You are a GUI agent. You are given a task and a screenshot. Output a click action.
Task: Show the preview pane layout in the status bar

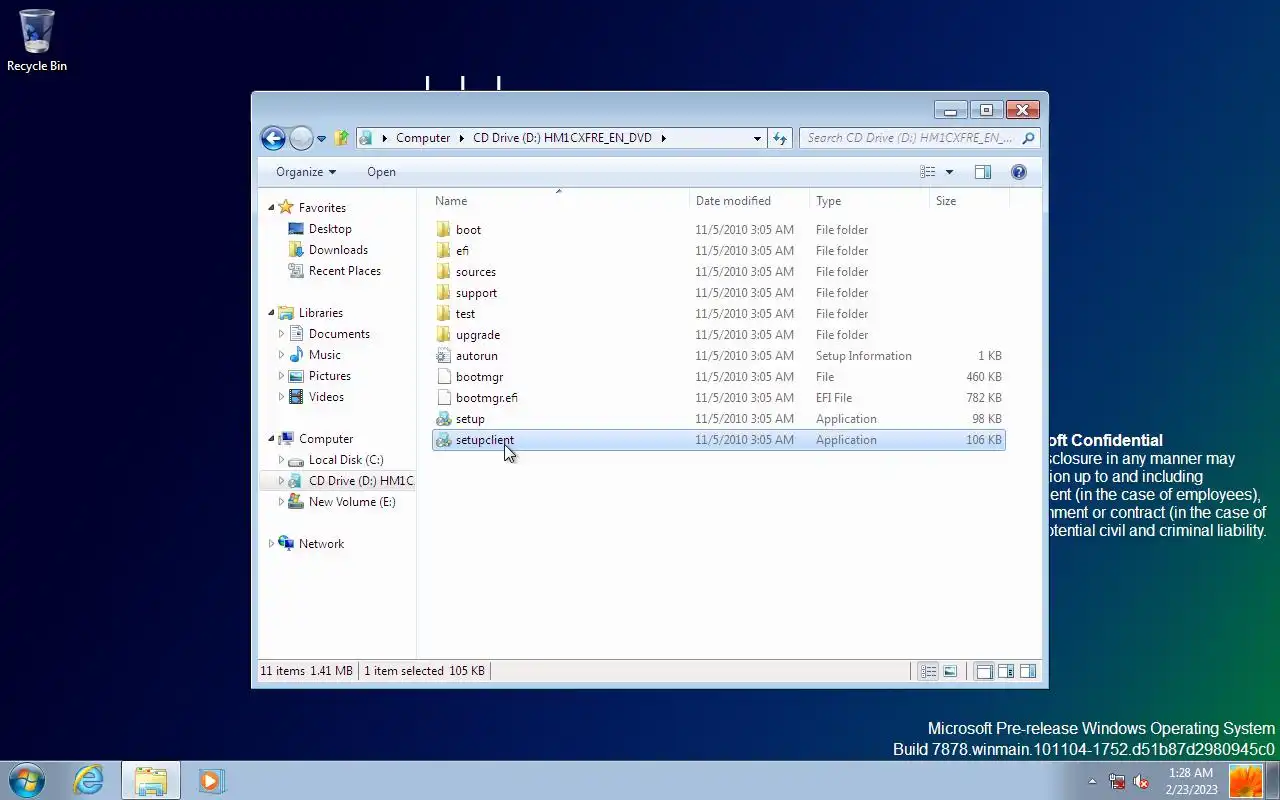pos(1028,672)
